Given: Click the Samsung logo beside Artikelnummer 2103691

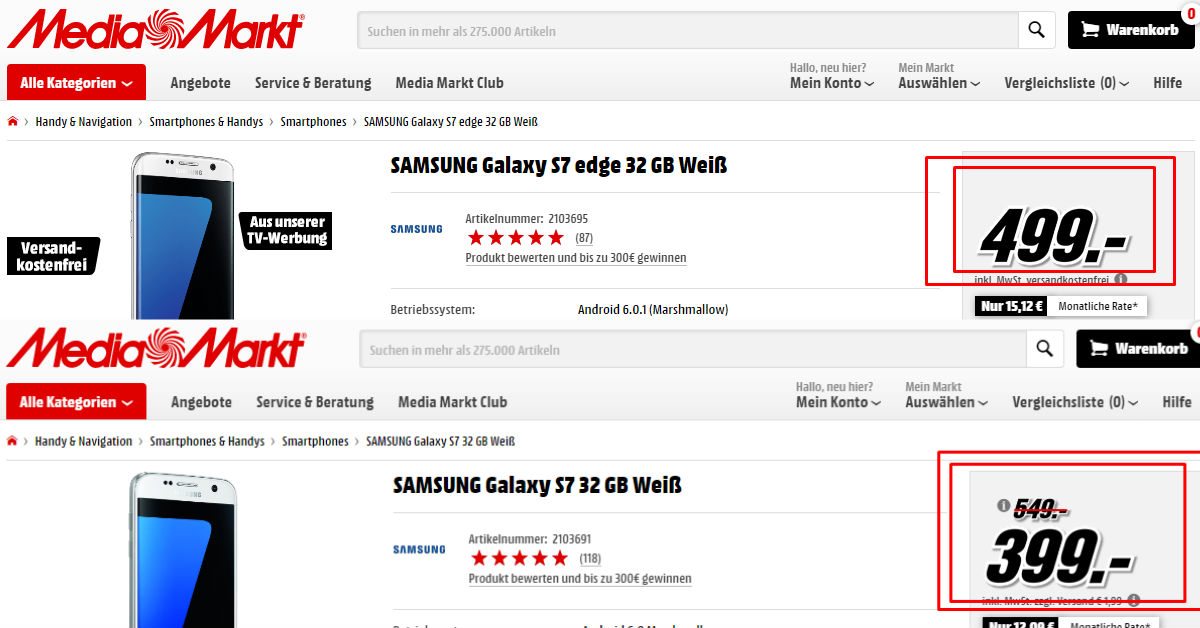Looking at the screenshot, I should (x=419, y=549).
